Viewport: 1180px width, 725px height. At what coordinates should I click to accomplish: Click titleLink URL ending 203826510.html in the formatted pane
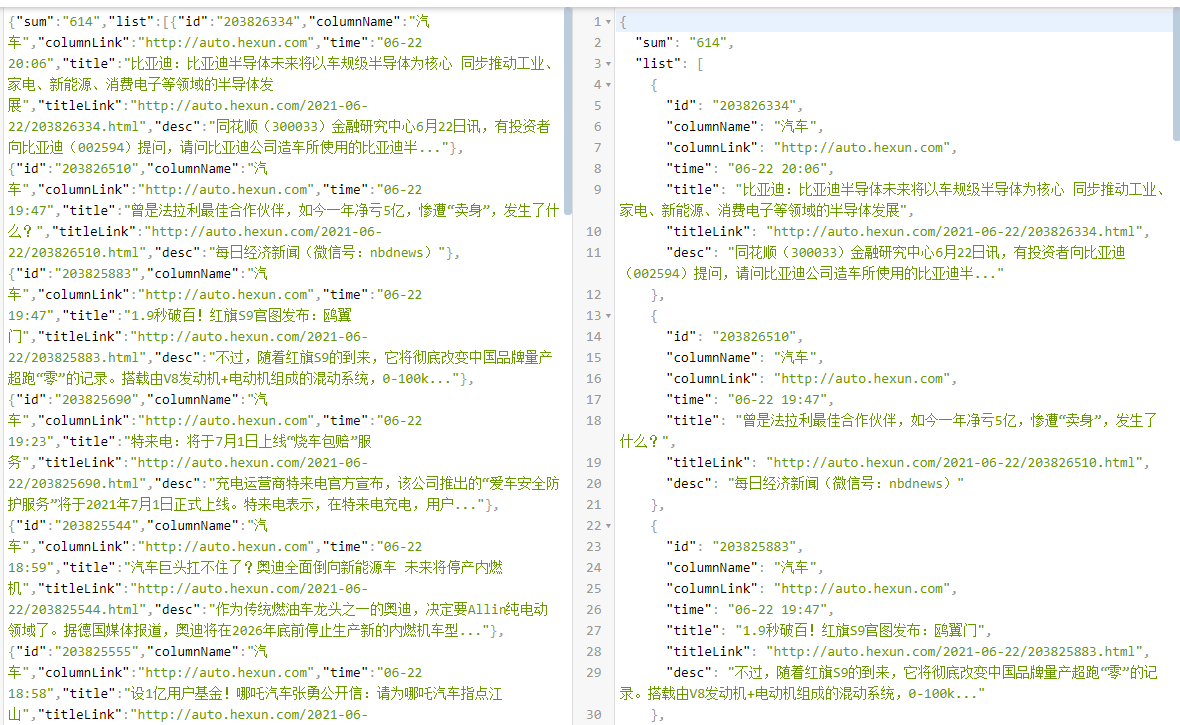(x=954, y=463)
